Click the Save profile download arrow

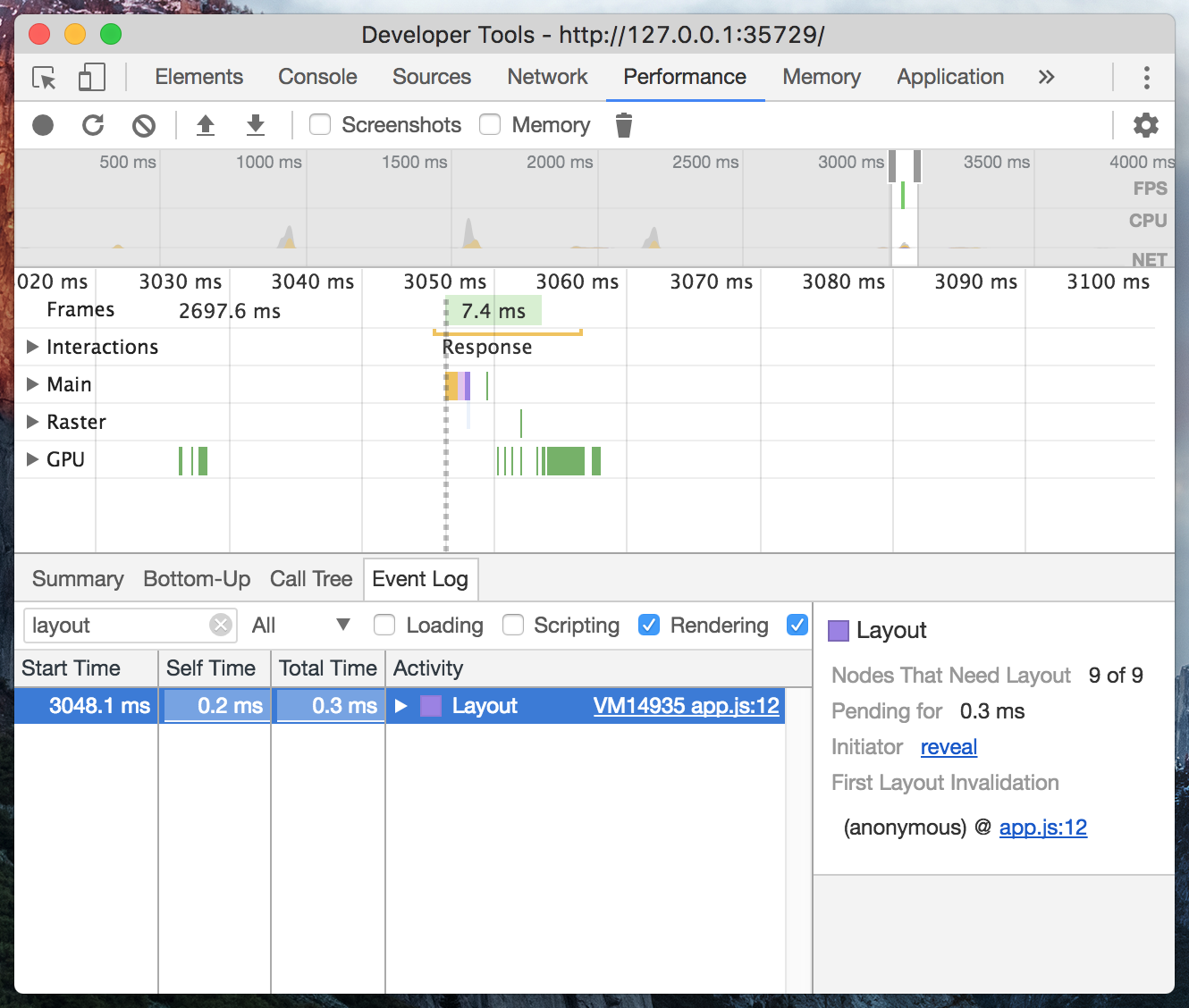(256, 125)
